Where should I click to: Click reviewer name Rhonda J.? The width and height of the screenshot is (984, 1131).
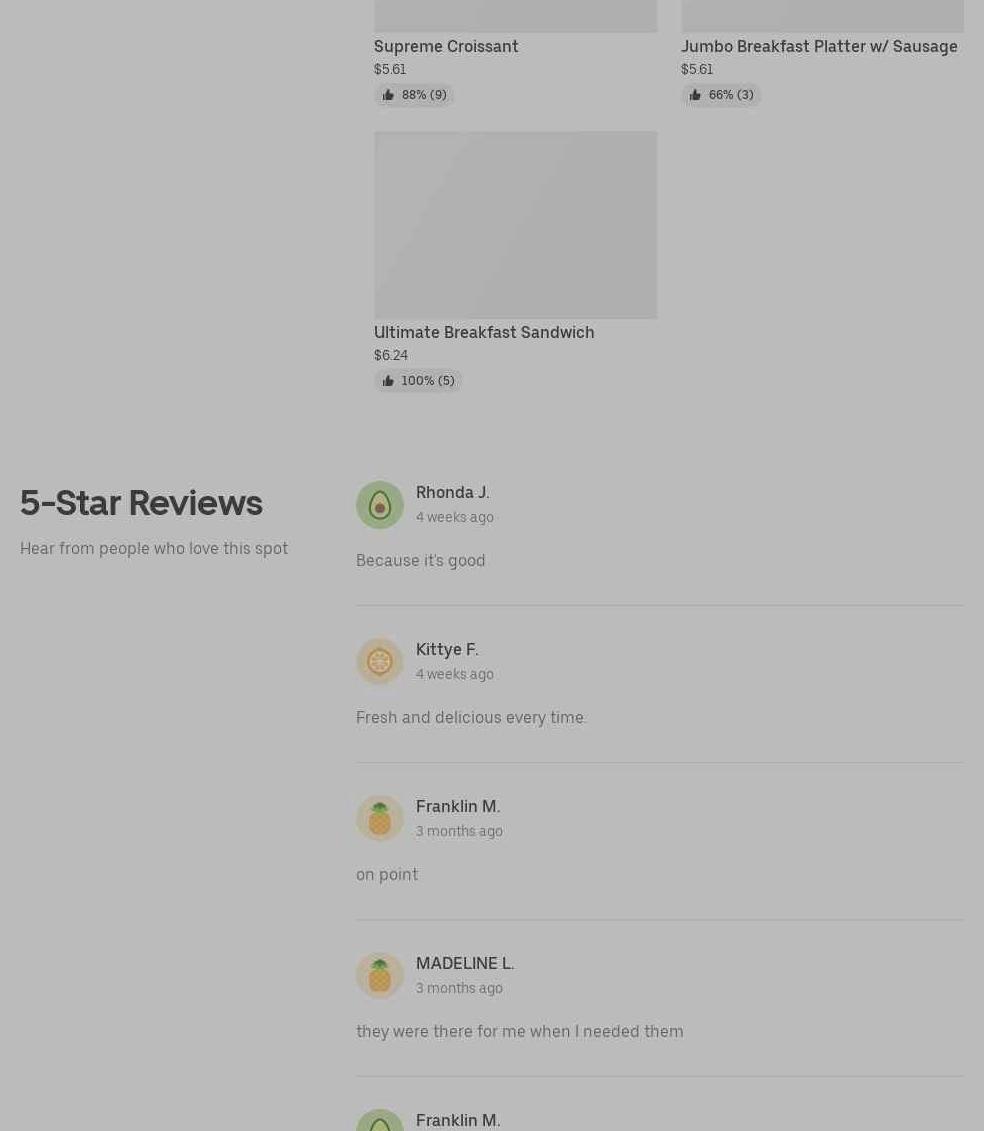[452, 493]
